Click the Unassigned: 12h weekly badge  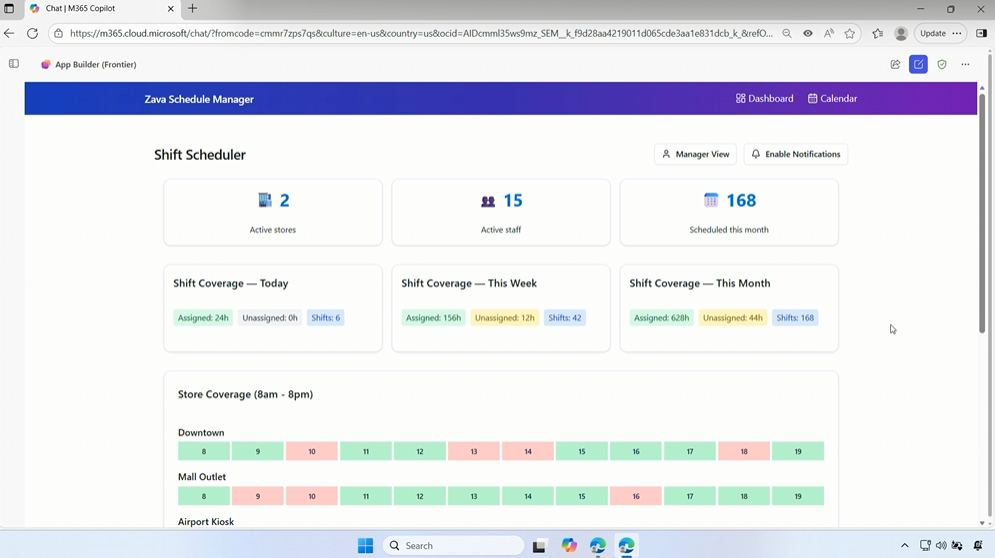[x=504, y=318]
